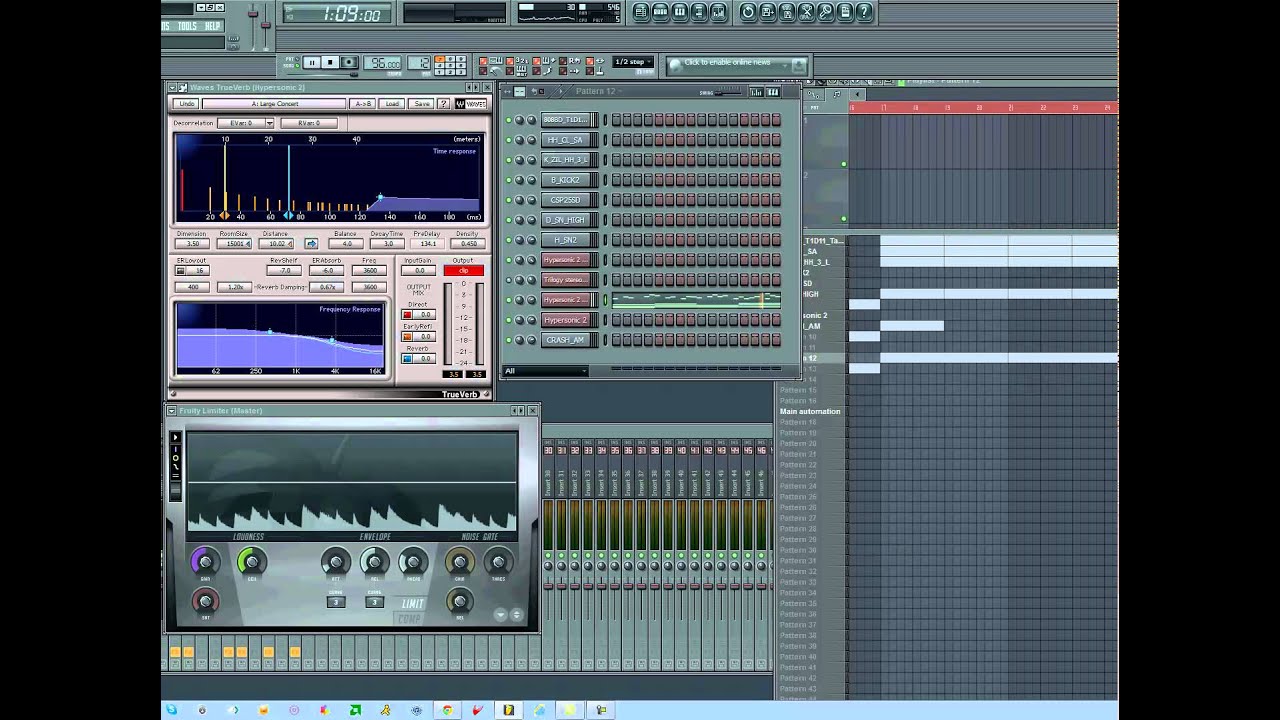Click the wrench settings toolbar icon

[826, 12]
